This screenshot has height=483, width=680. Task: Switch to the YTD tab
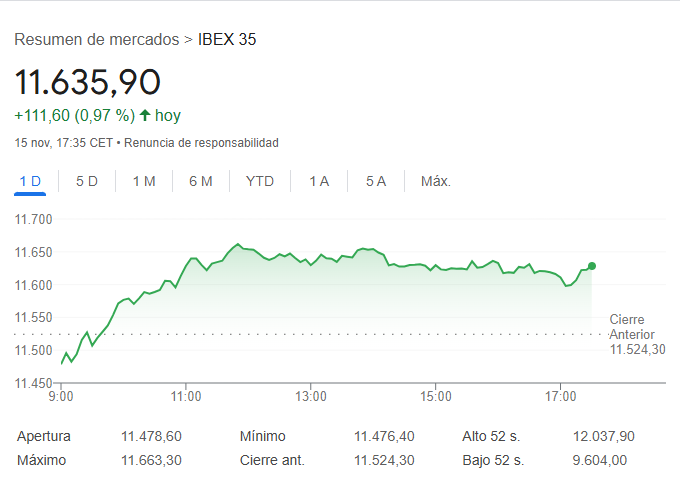point(260,181)
